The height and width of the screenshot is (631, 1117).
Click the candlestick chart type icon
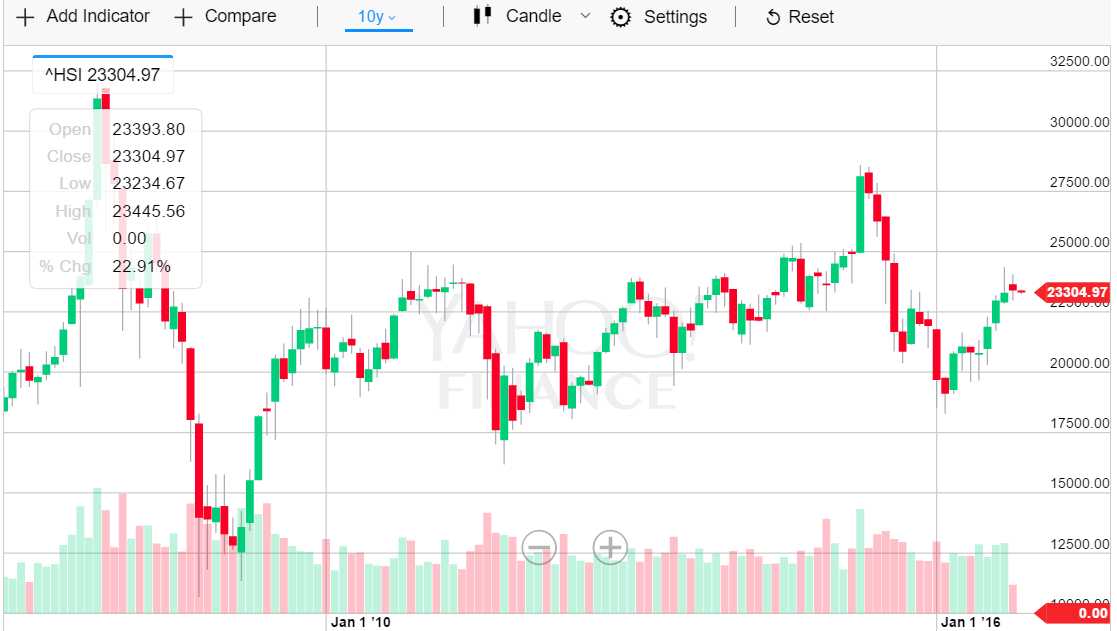click(x=483, y=16)
